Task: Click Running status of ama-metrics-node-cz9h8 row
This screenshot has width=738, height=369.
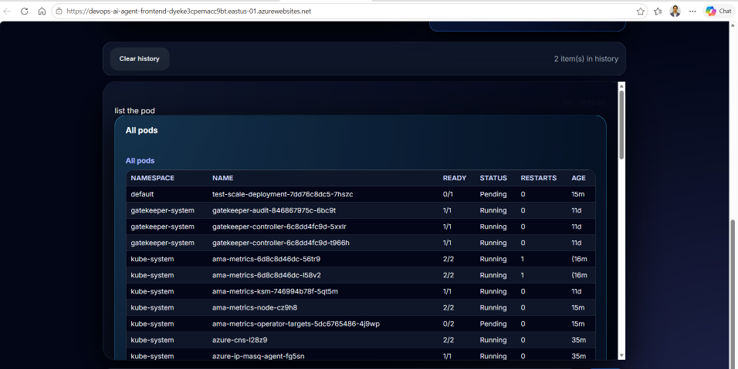Action: (493, 307)
